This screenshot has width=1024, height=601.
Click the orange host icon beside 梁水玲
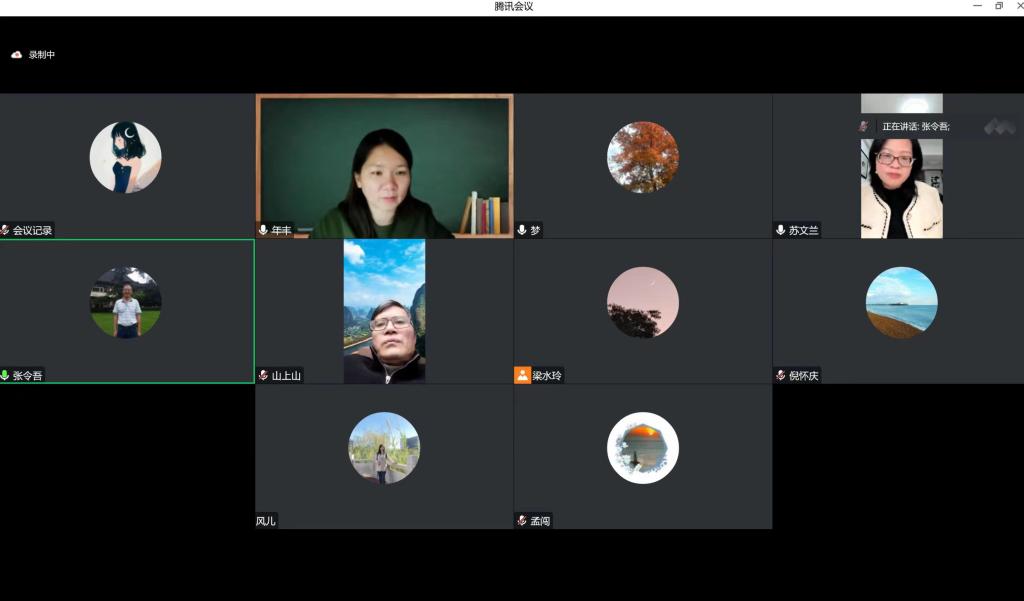point(522,376)
